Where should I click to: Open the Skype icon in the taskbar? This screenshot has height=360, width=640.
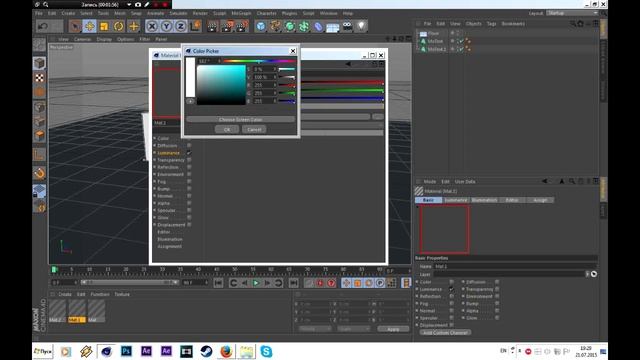pyautogui.click(x=266, y=351)
